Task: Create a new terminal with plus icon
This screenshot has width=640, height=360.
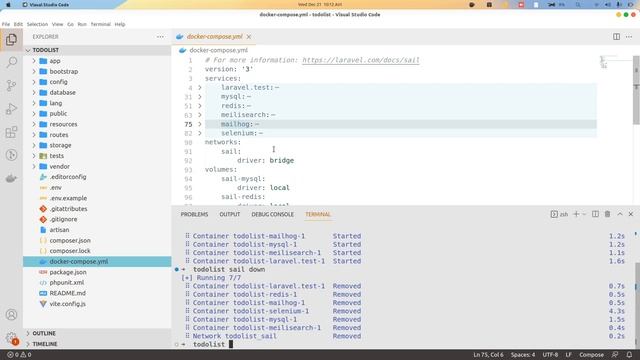Action: pos(576,214)
